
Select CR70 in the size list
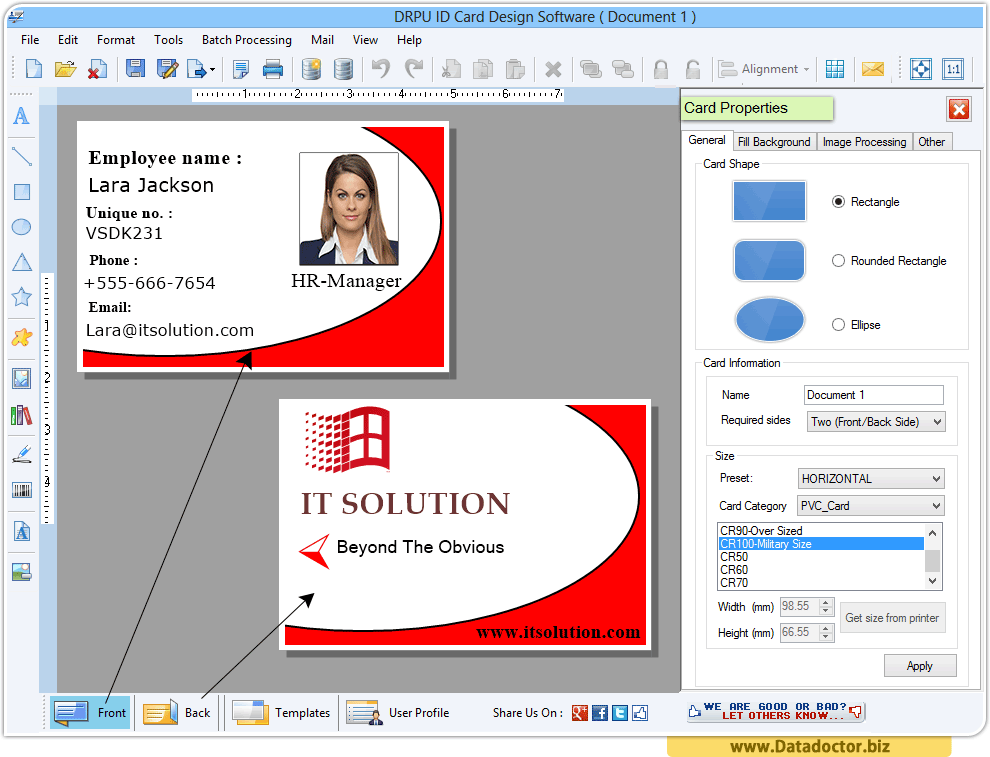click(821, 583)
